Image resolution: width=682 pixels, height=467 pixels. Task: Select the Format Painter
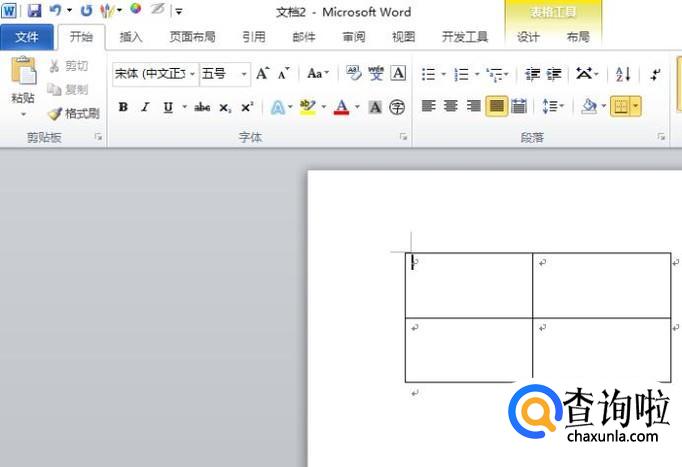[x=74, y=113]
